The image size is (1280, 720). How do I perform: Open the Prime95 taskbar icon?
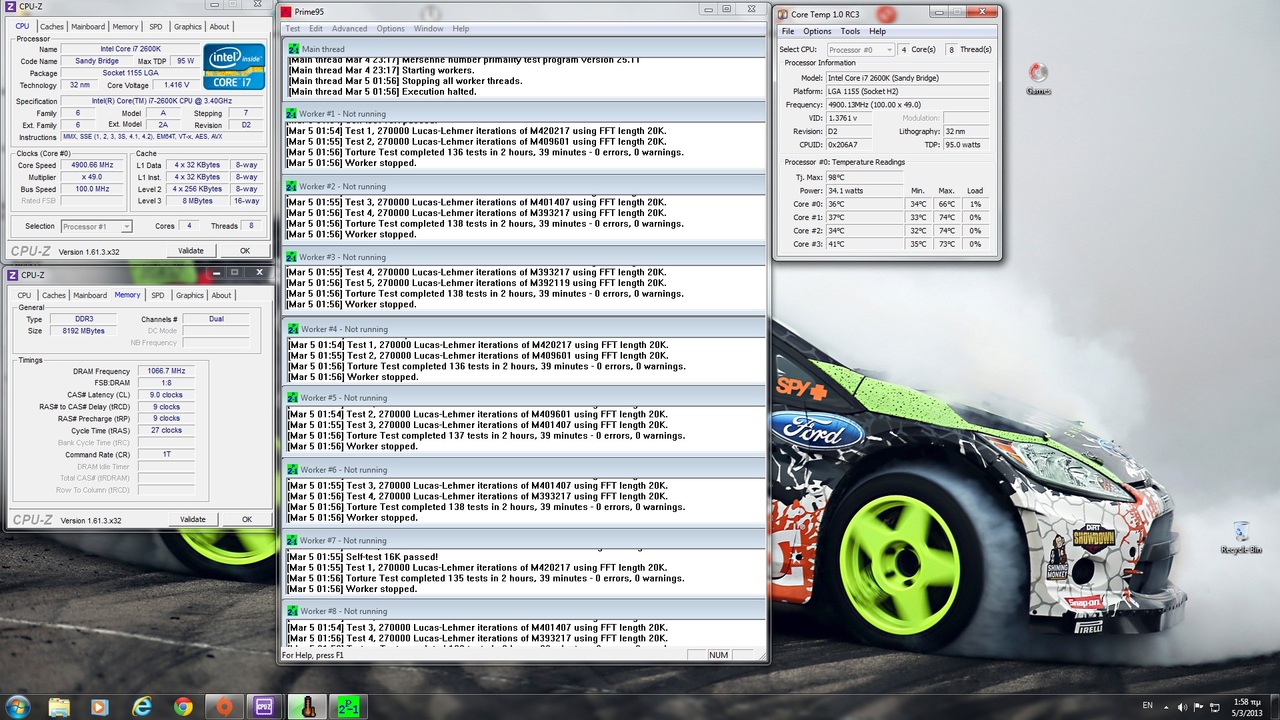(x=348, y=707)
